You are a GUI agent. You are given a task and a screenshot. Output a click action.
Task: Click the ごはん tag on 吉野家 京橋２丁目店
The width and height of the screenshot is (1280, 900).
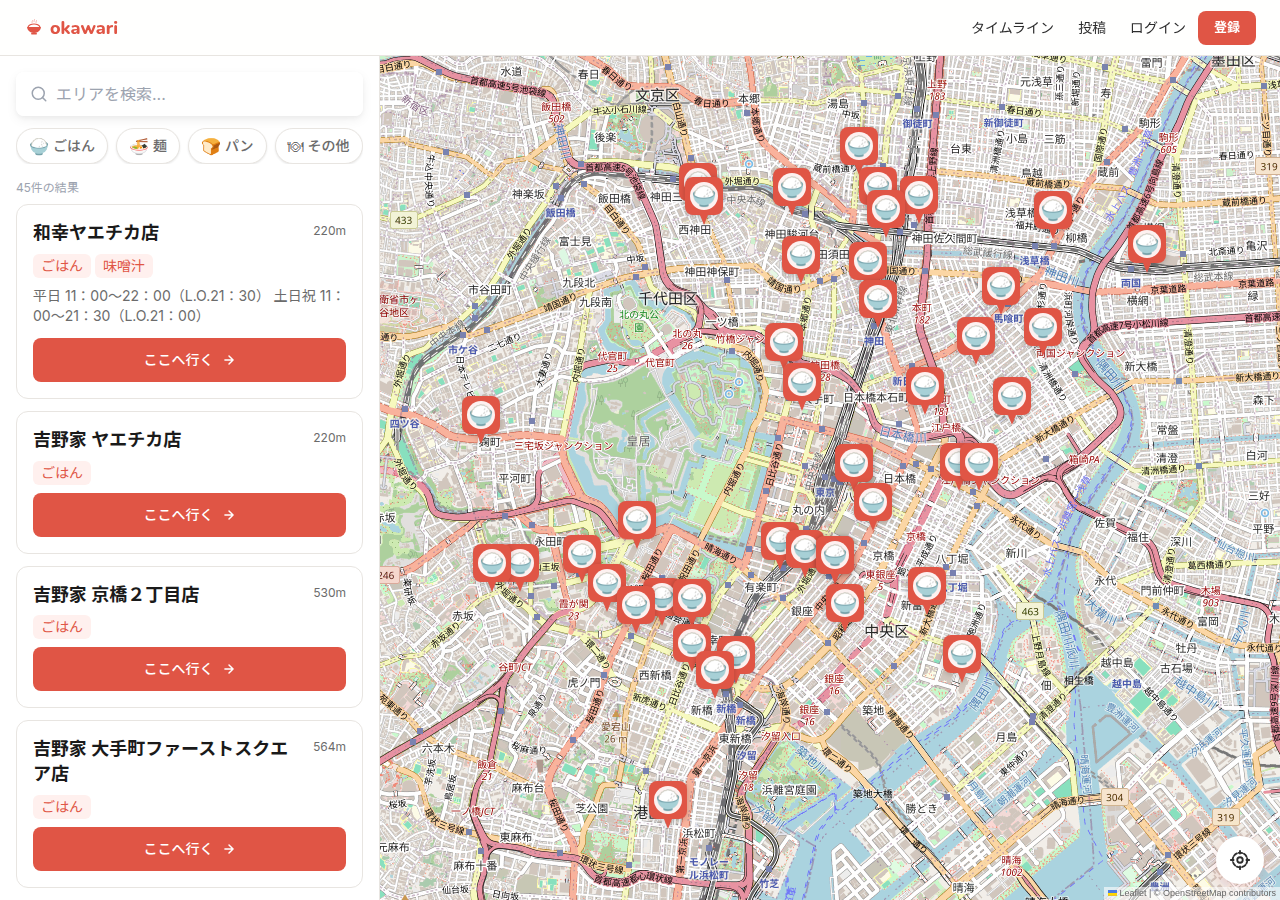click(62, 627)
